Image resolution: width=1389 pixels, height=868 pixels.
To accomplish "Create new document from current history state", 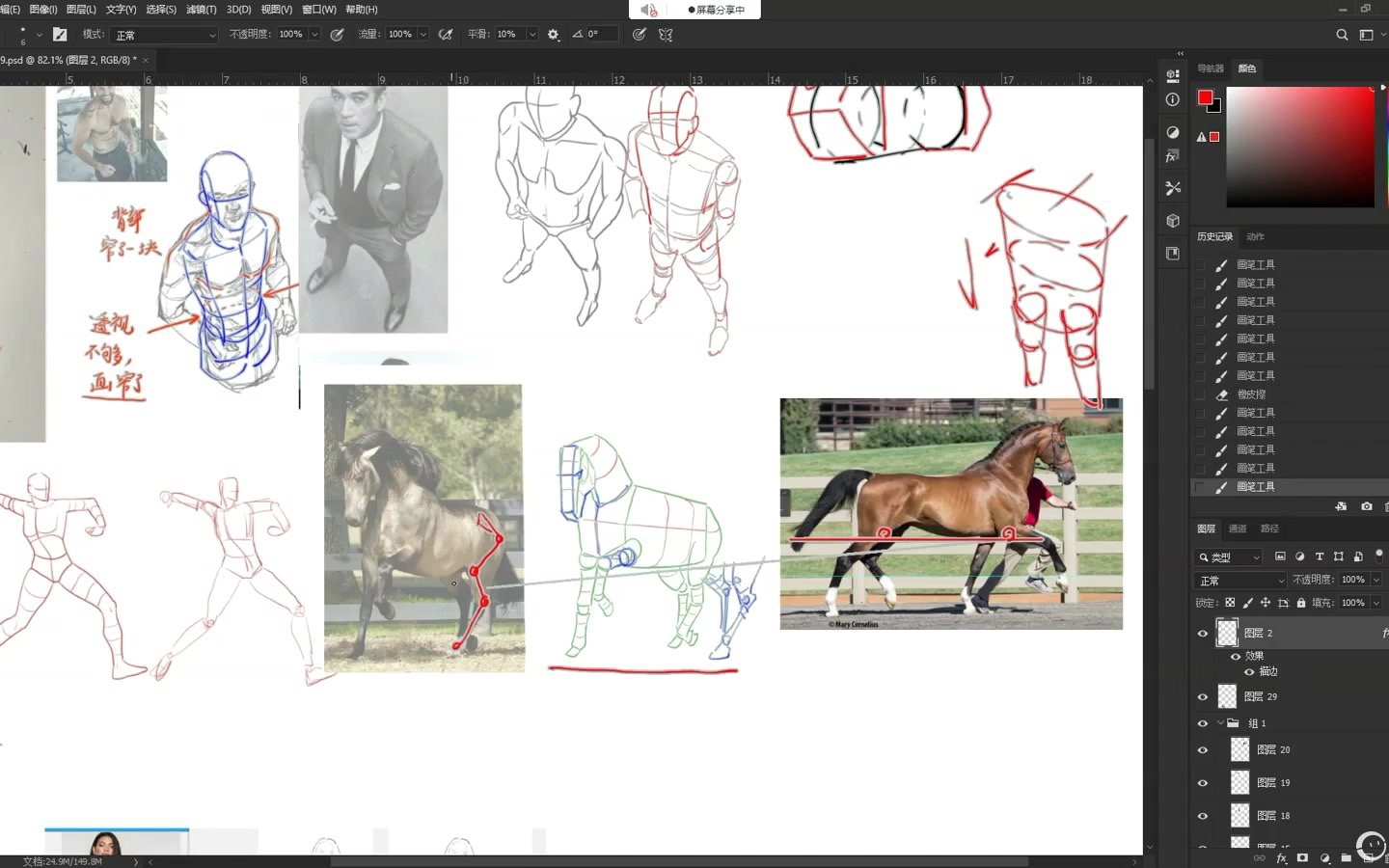I will coord(1341,506).
